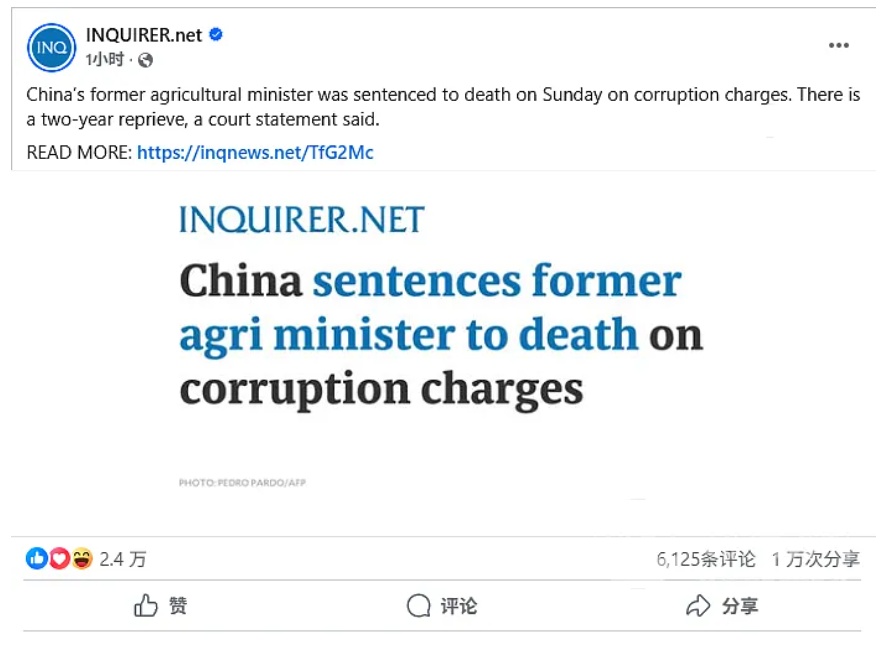The height and width of the screenshot is (648, 888).
Task: Click the INQUIRER.NET logo in the image
Action: (302, 220)
